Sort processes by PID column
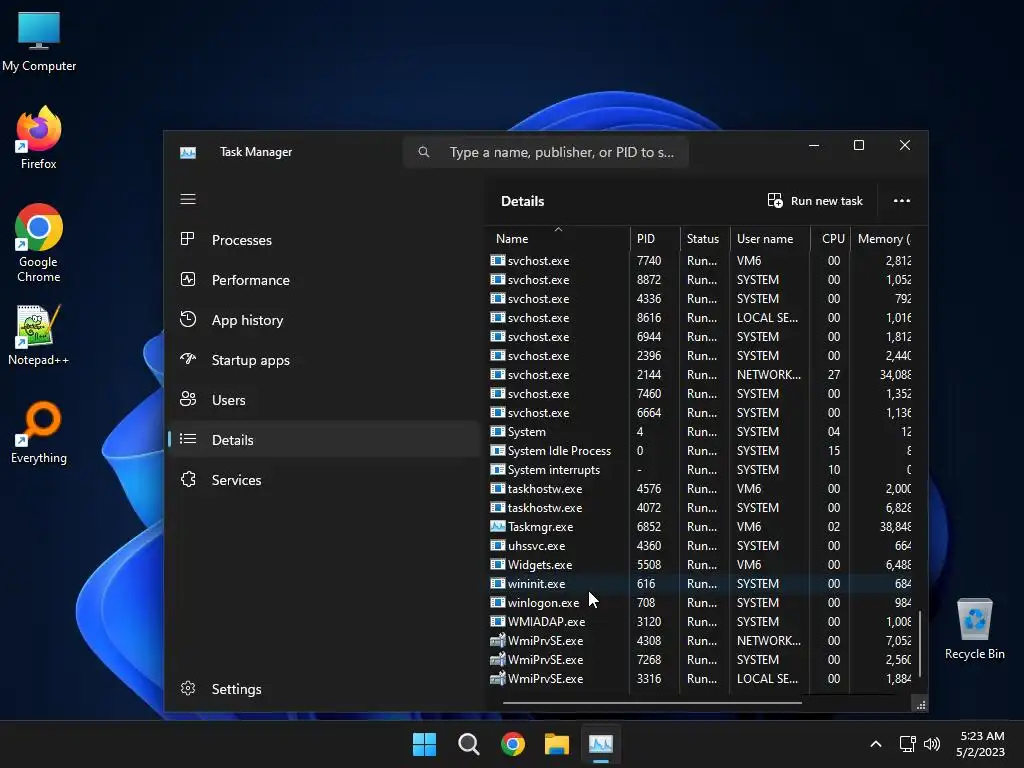Image resolution: width=1024 pixels, height=768 pixels. point(646,239)
